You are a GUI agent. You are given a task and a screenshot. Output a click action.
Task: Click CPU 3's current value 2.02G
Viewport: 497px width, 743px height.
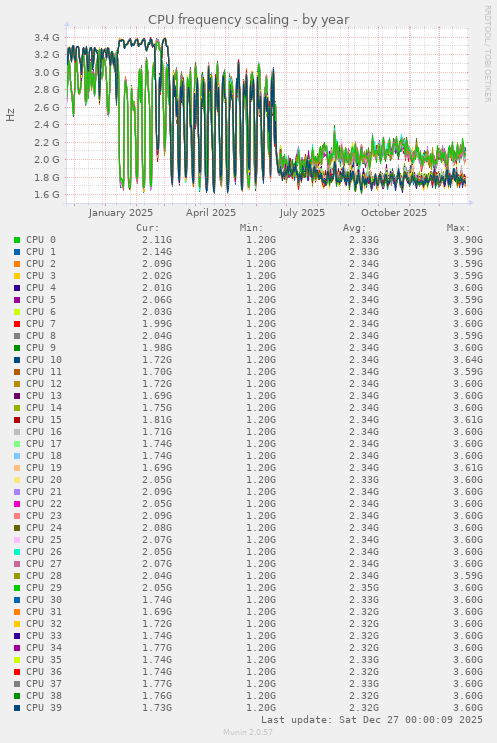click(157, 276)
